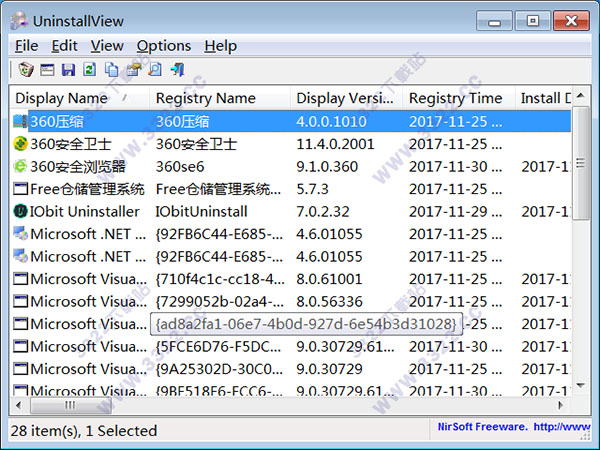Click registry name 360se6
600x450 pixels.
click(x=180, y=166)
